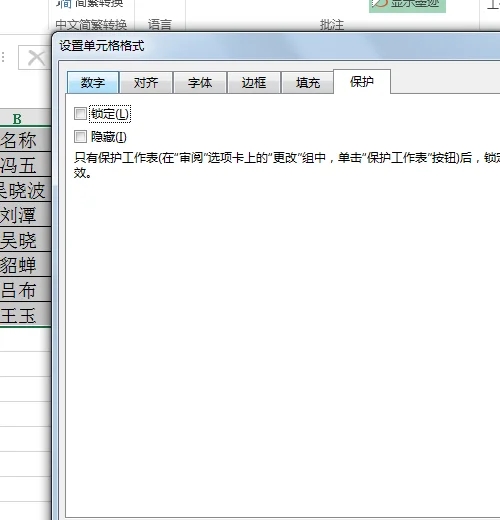The width and height of the screenshot is (500, 520).
Task: Check the 锁定(L) checkbox
Action: pos(80,114)
